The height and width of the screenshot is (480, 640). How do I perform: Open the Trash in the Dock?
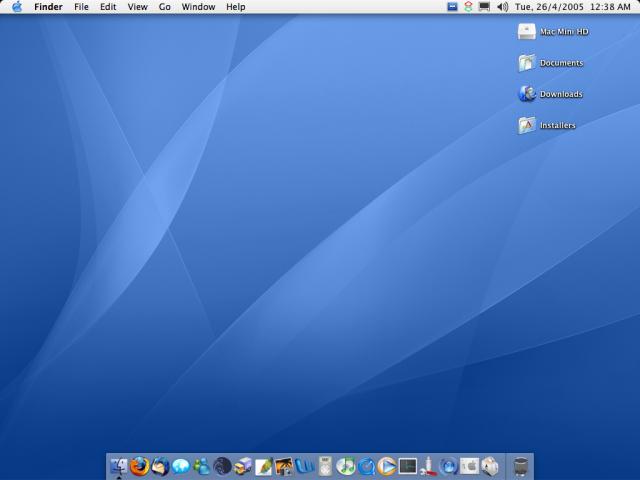pyautogui.click(x=520, y=467)
